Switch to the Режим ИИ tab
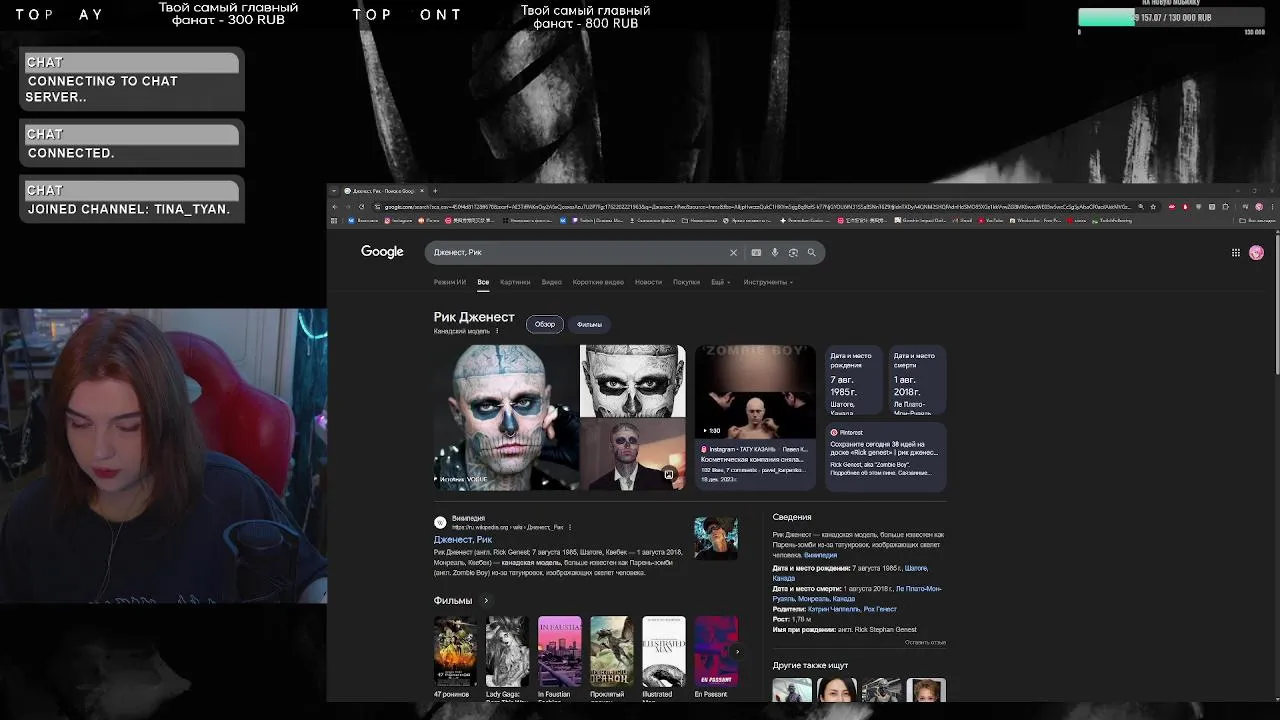The height and width of the screenshot is (720, 1280). click(x=450, y=282)
